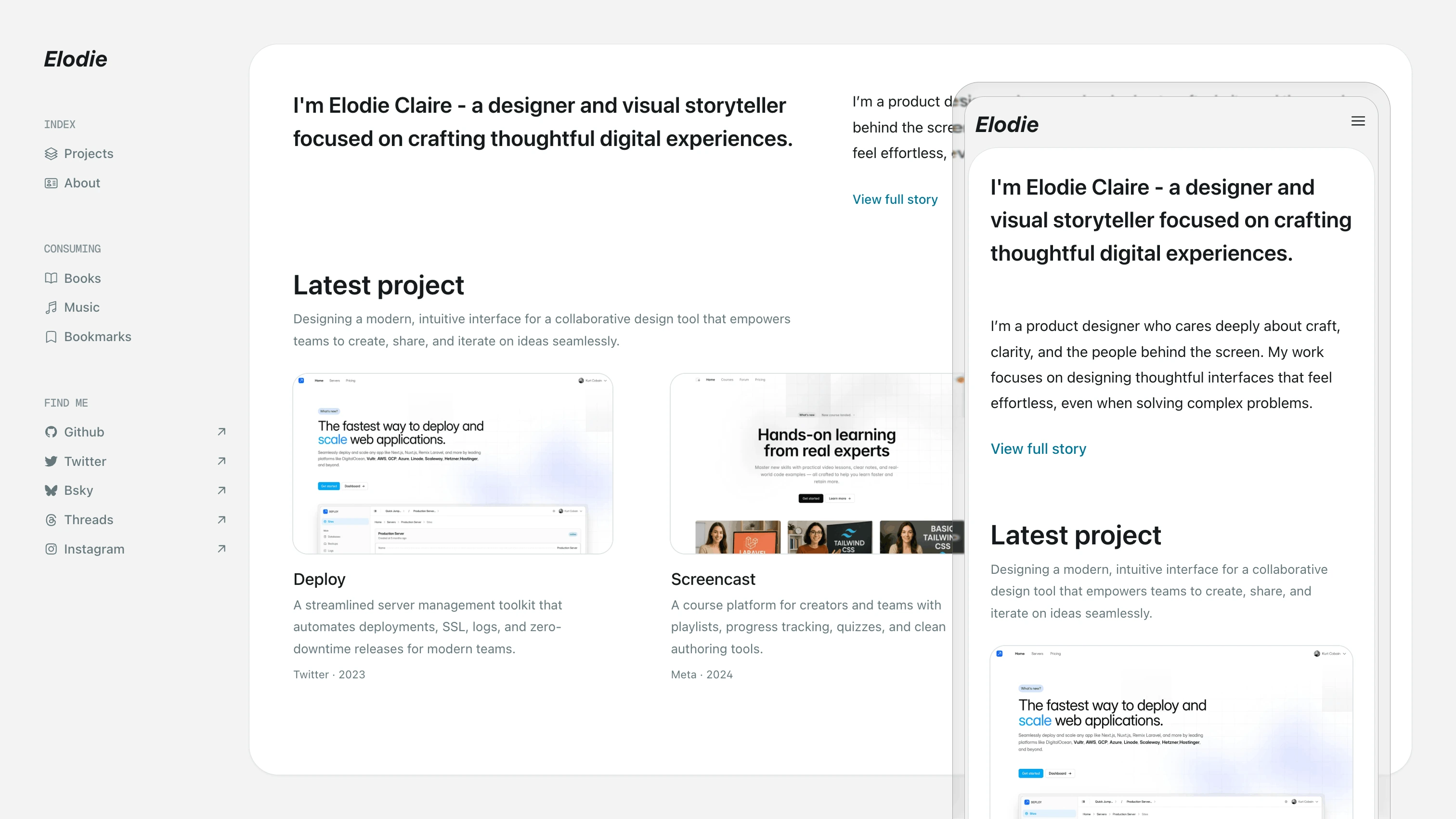This screenshot has height=819, width=1456.
Task: Click the 'Meta · 2024' caption
Action: 702,674
